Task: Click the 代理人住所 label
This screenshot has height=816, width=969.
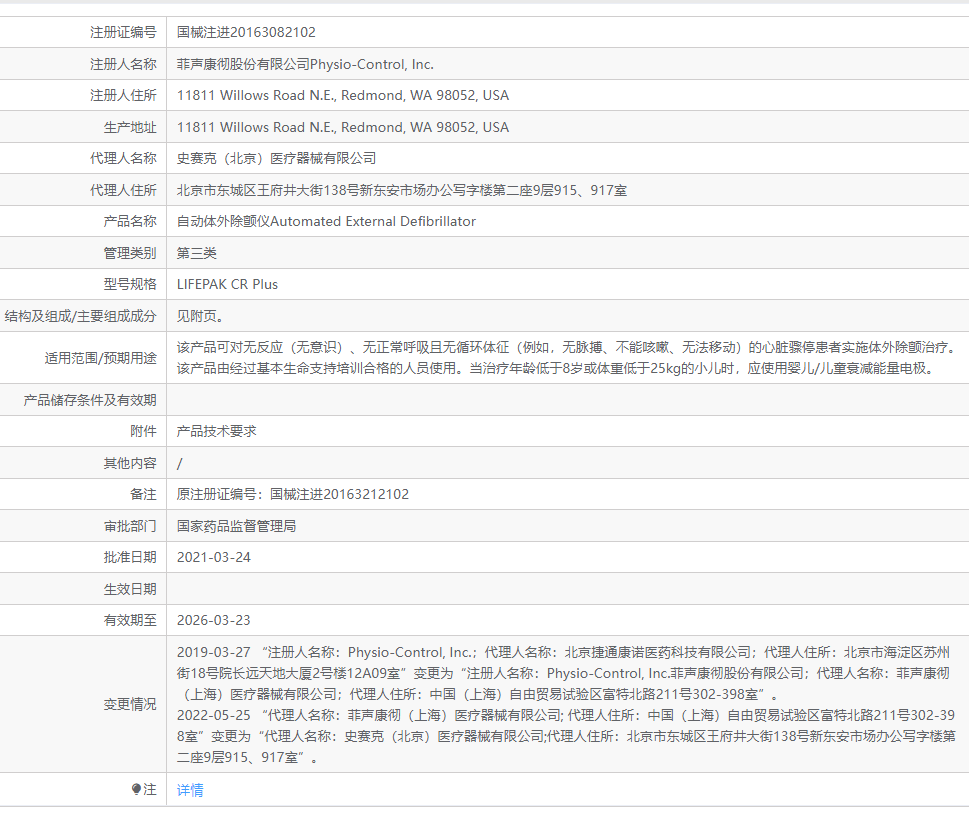Action: pos(123,190)
